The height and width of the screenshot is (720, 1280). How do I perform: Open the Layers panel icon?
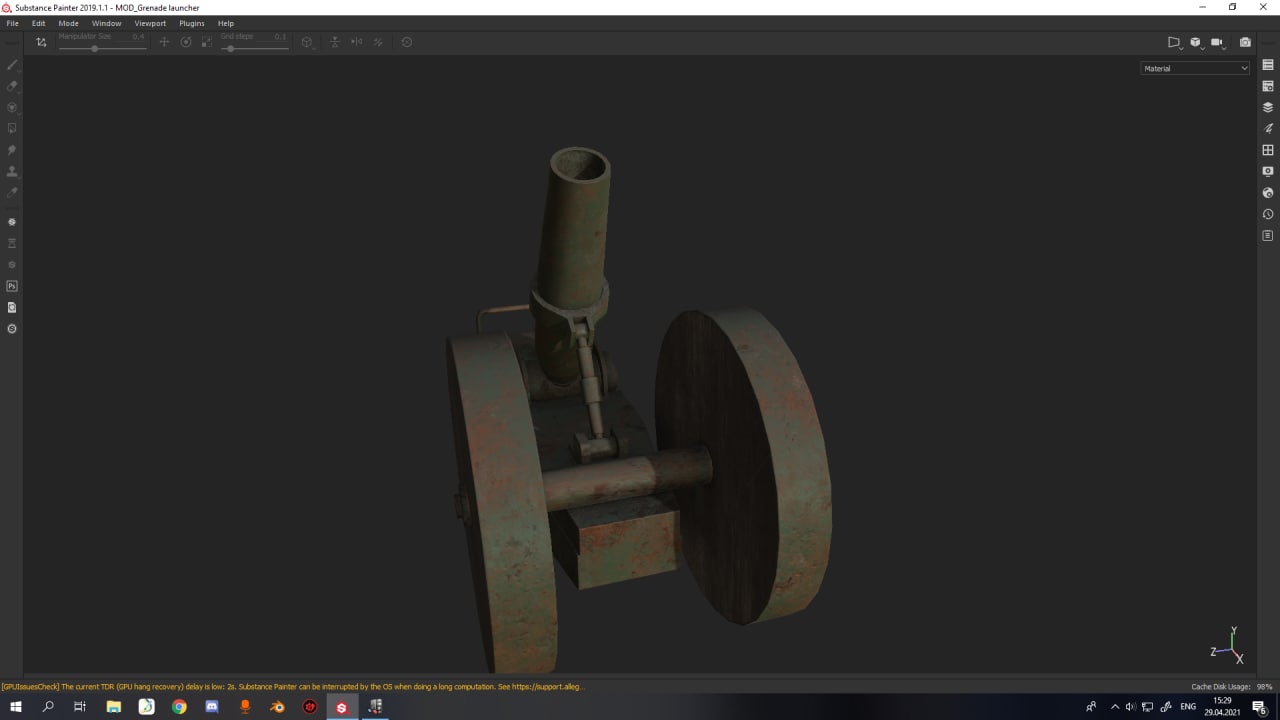1268,107
